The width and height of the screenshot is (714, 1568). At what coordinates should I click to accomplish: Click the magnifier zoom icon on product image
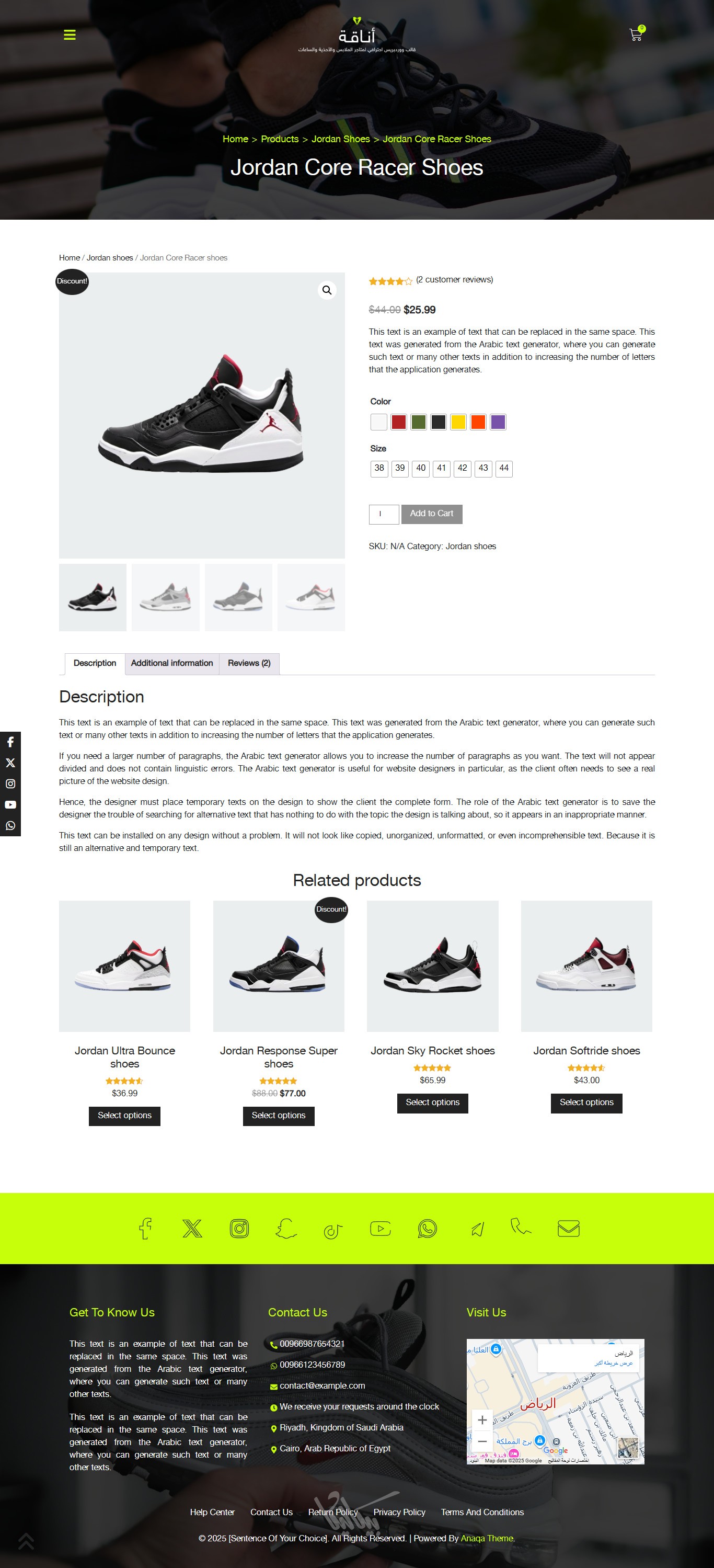click(x=327, y=290)
